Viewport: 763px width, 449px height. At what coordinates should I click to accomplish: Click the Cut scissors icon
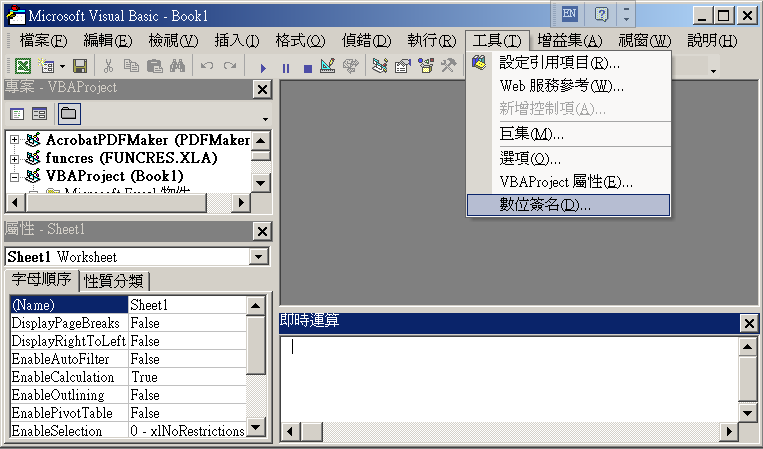click(x=108, y=66)
